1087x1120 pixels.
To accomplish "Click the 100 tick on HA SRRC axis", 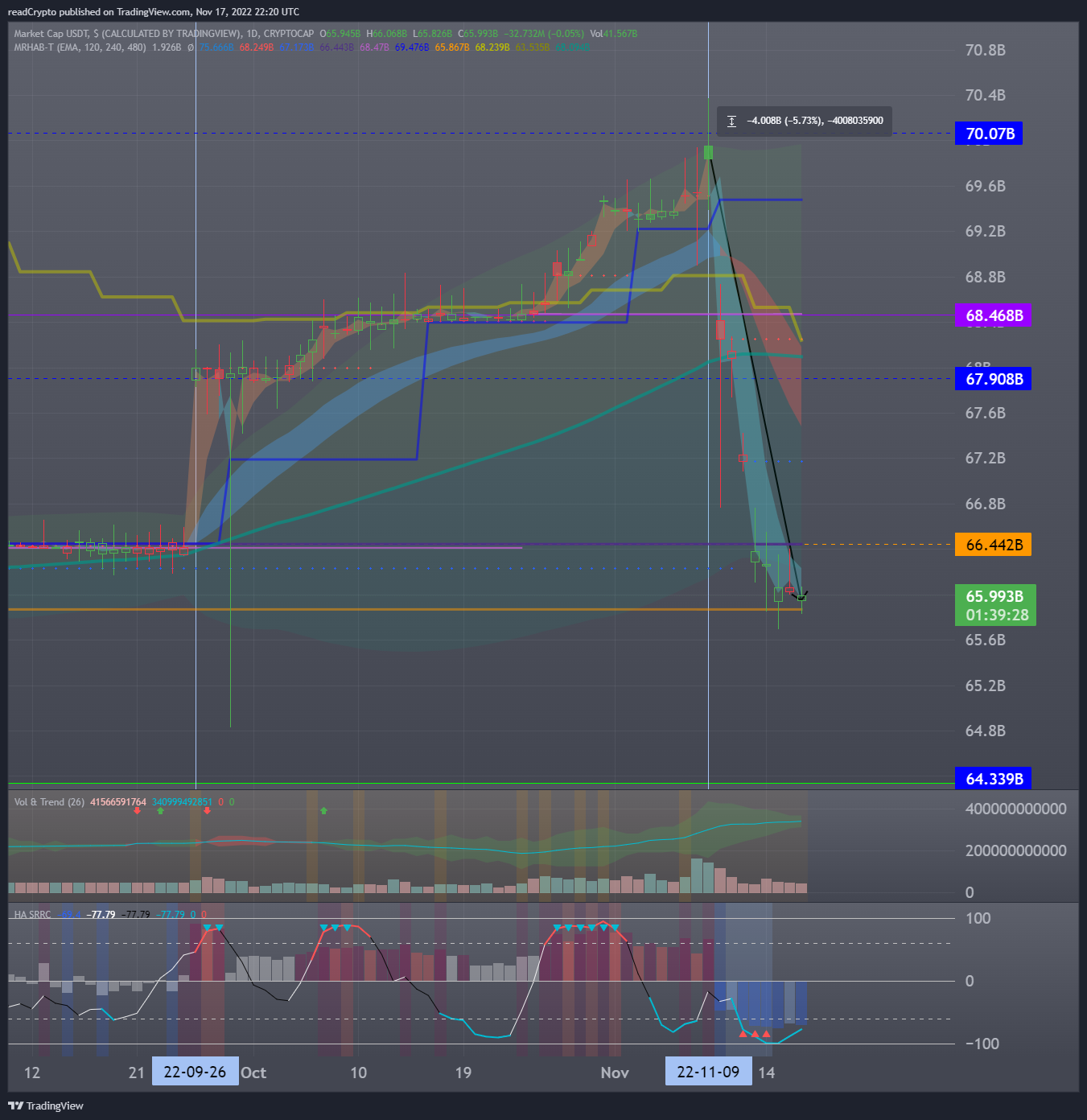I will (x=978, y=918).
